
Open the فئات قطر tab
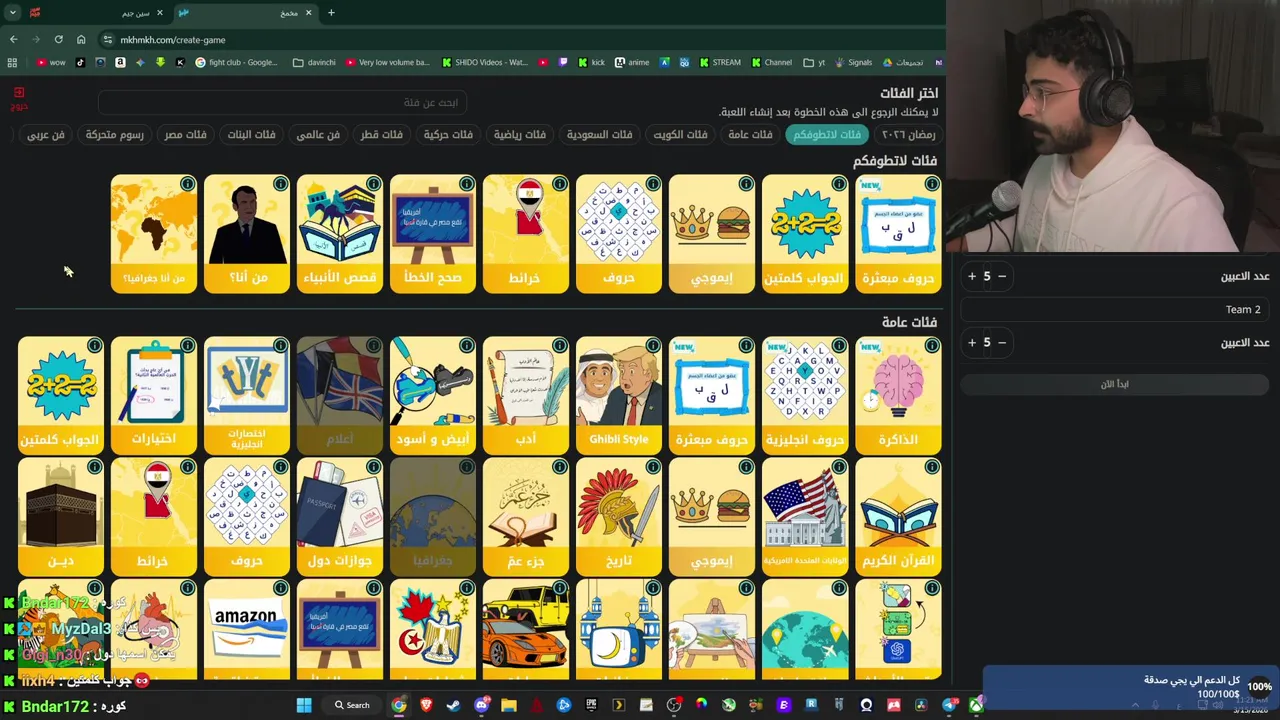pos(381,134)
